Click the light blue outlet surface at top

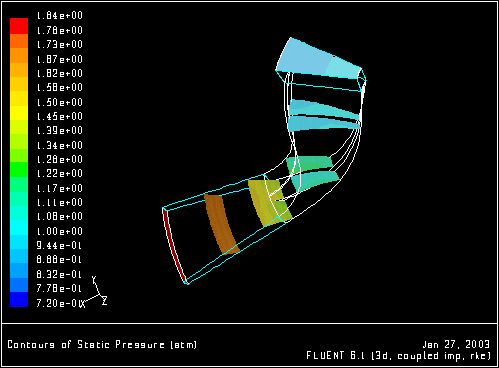point(318,59)
